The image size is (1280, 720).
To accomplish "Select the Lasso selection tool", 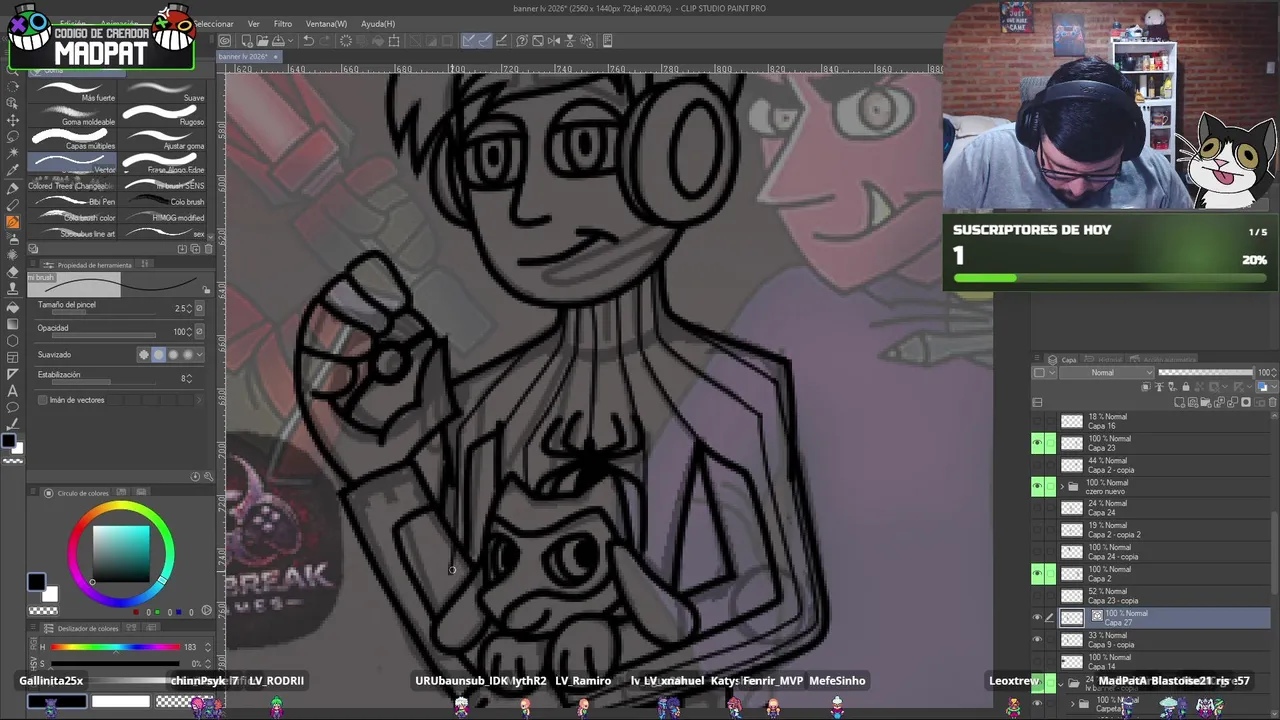I will point(13,138).
